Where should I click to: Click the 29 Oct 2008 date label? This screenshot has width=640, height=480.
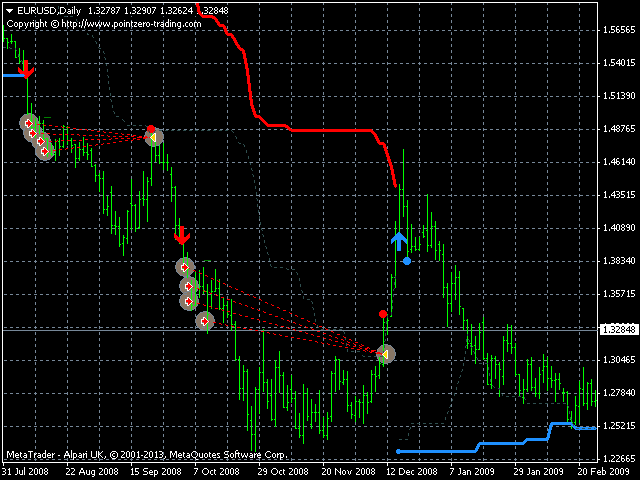click(283, 472)
